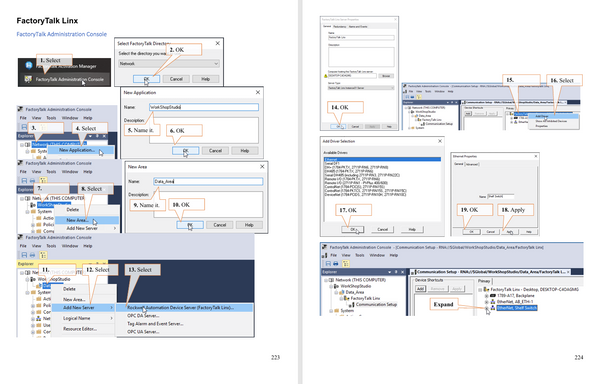Click OK in Add Driver Selection dialog

(x=352, y=229)
